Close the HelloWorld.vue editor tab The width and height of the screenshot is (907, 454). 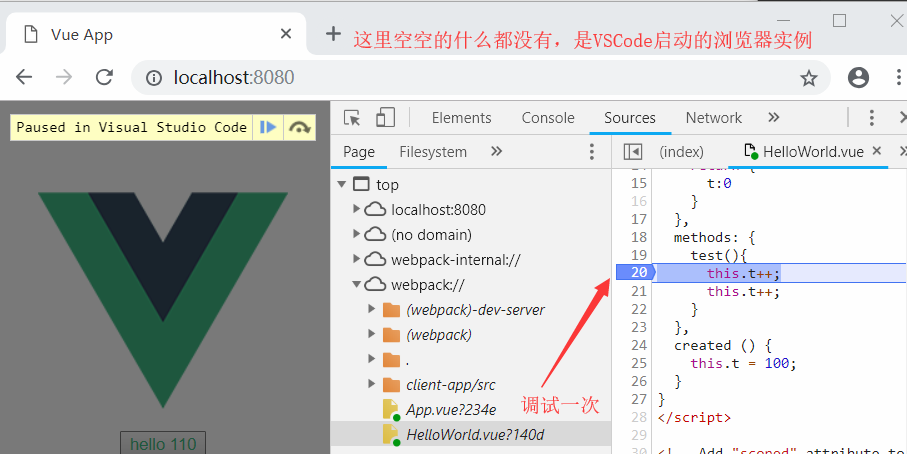(876, 151)
